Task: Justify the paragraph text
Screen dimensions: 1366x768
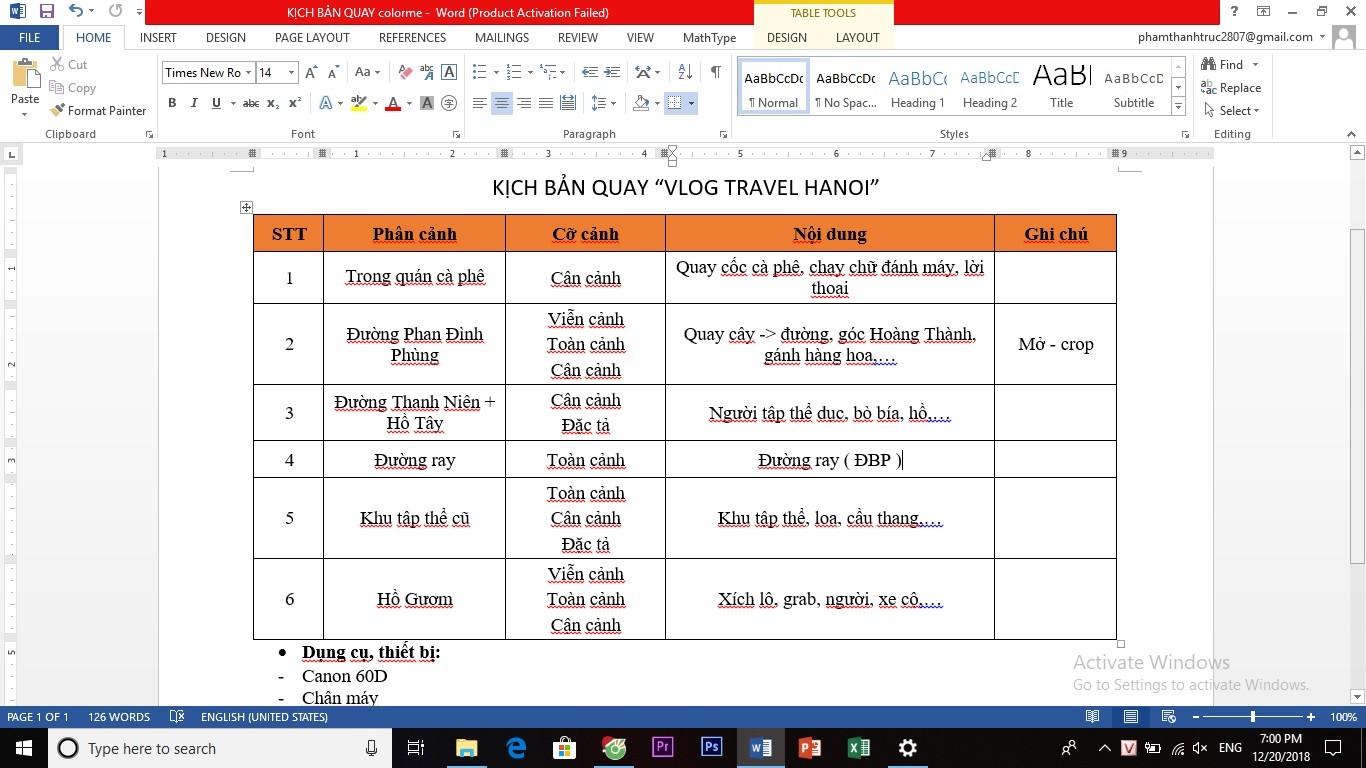Action: 546,103
